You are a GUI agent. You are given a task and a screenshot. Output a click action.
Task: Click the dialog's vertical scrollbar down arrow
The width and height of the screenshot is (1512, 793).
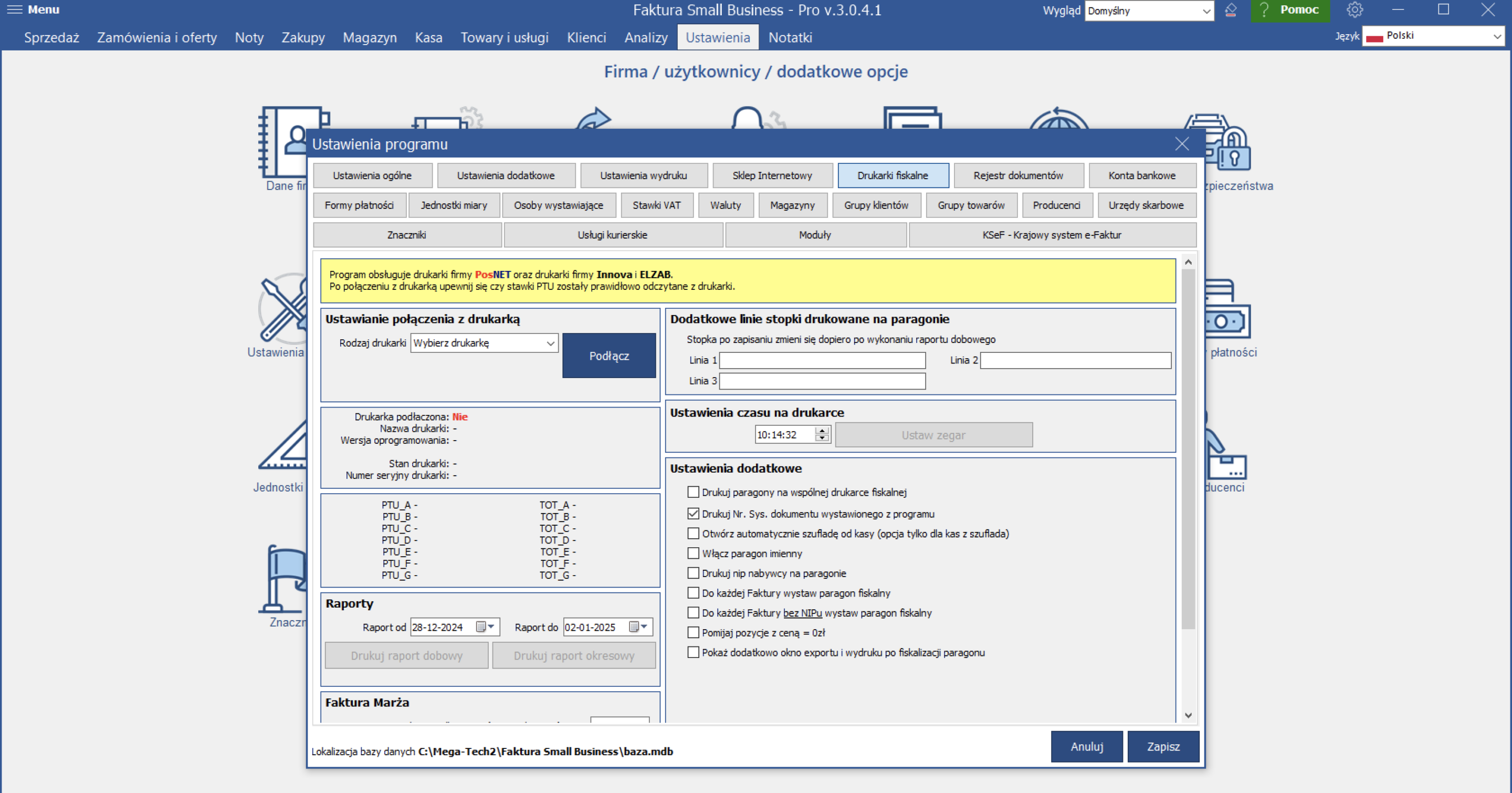point(1188,715)
